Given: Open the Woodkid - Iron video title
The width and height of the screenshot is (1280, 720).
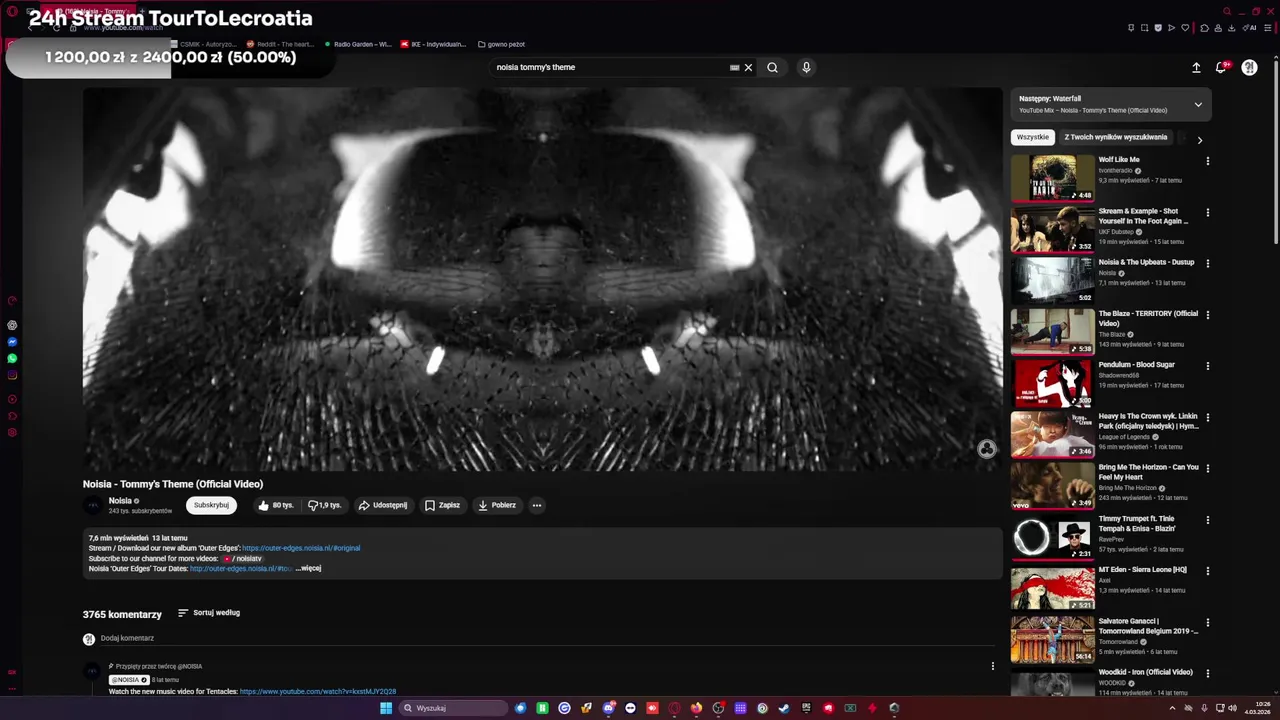Looking at the screenshot, I should click(x=1145, y=672).
